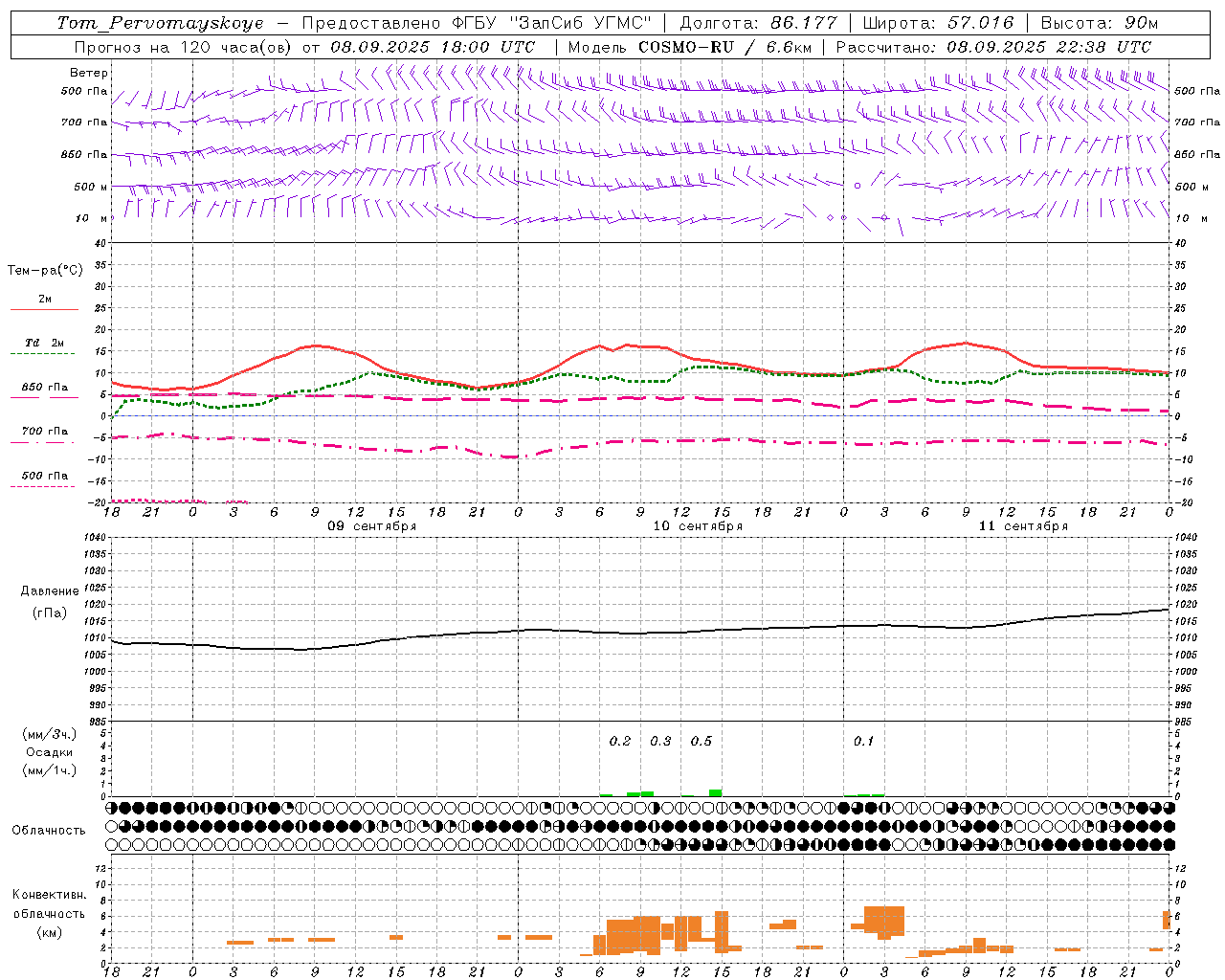Click the (мм/3ч.) precipitation unit label
This screenshot has height=980, width=1225.
pos(50,735)
